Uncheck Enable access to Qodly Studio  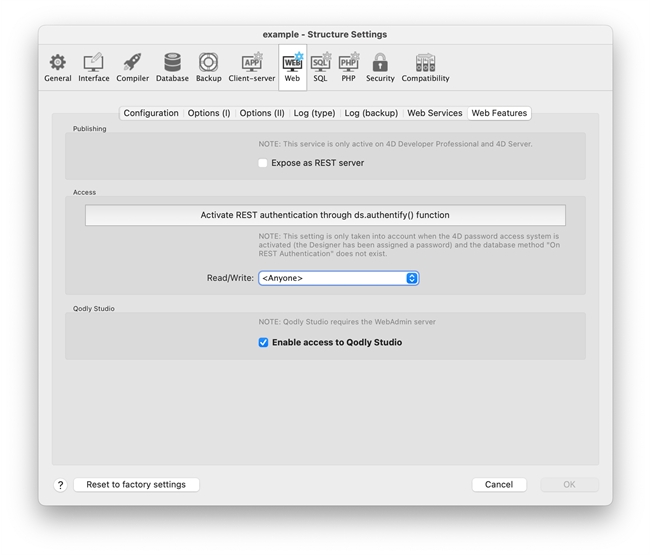point(263,342)
